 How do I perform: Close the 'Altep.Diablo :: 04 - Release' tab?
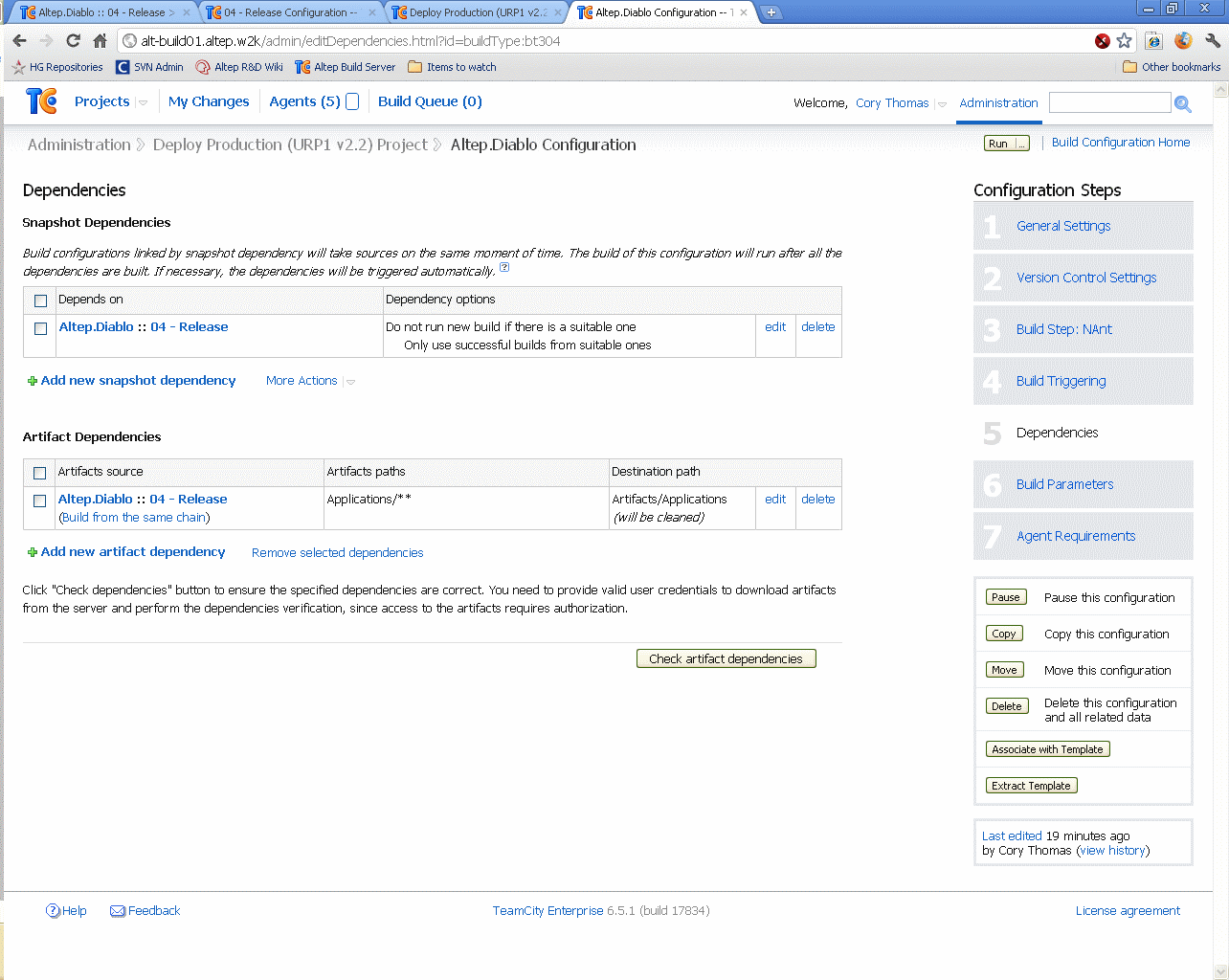coord(187,12)
